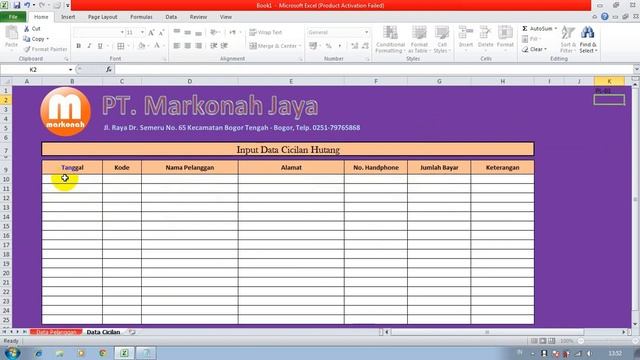640x360 pixels.
Task: Click the Windows Start button
Action: [11, 353]
